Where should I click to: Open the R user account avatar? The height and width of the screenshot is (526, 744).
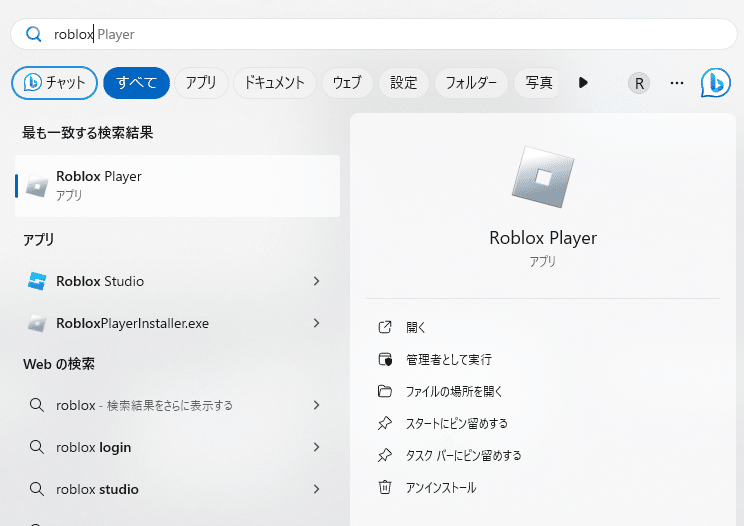pos(639,83)
